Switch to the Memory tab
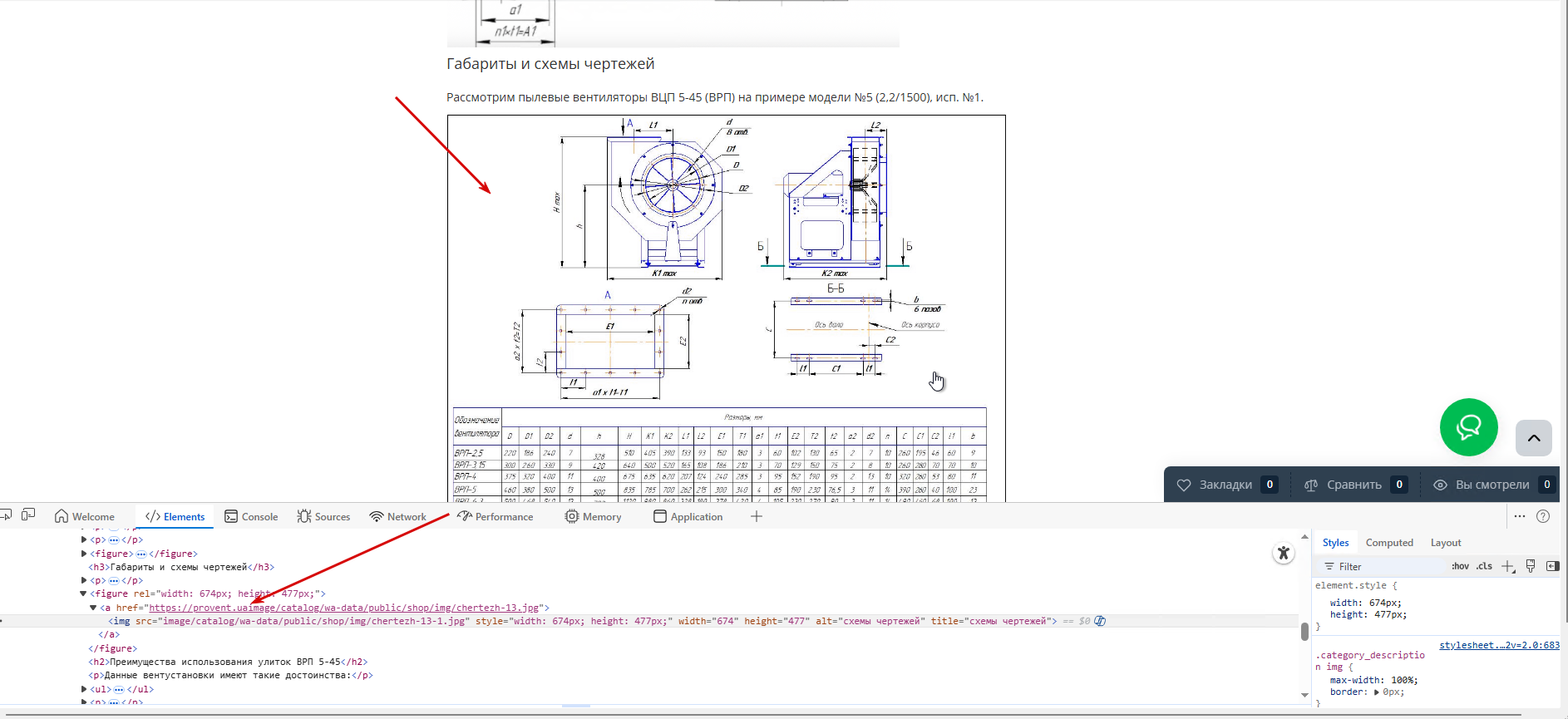1568x719 pixels. pos(593,516)
